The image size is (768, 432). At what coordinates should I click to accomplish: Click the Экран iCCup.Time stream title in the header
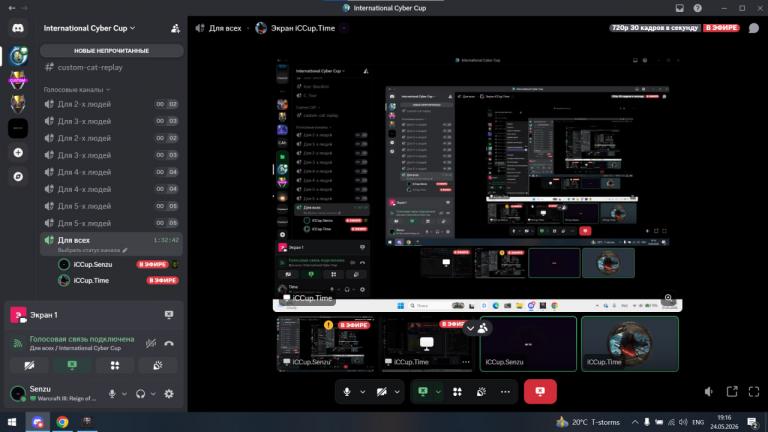click(x=303, y=28)
